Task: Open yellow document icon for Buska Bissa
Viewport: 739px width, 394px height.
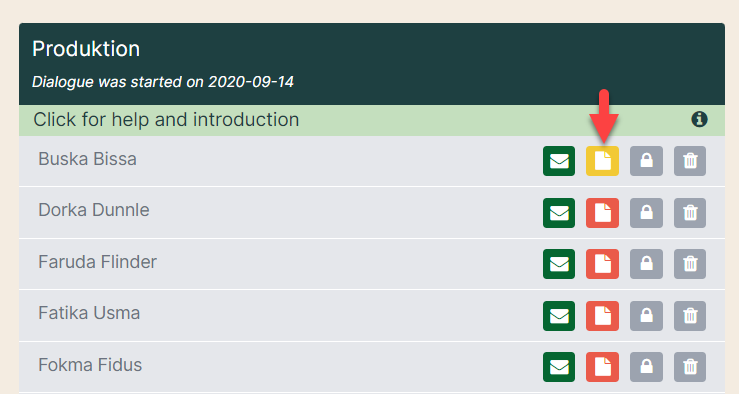Action: pyautogui.click(x=602, y=161)
